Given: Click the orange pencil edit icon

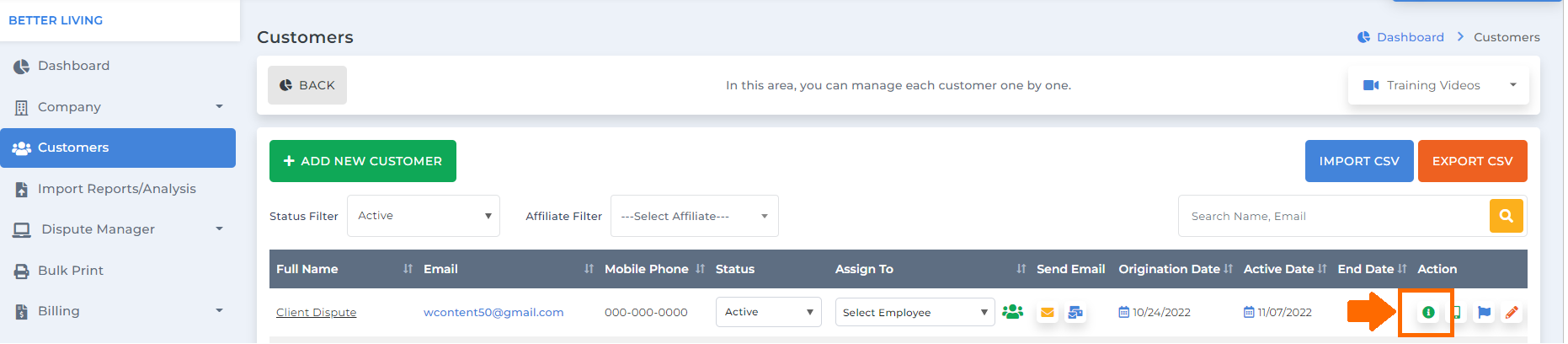Looking at the screenshot, I should point(1512,312).
